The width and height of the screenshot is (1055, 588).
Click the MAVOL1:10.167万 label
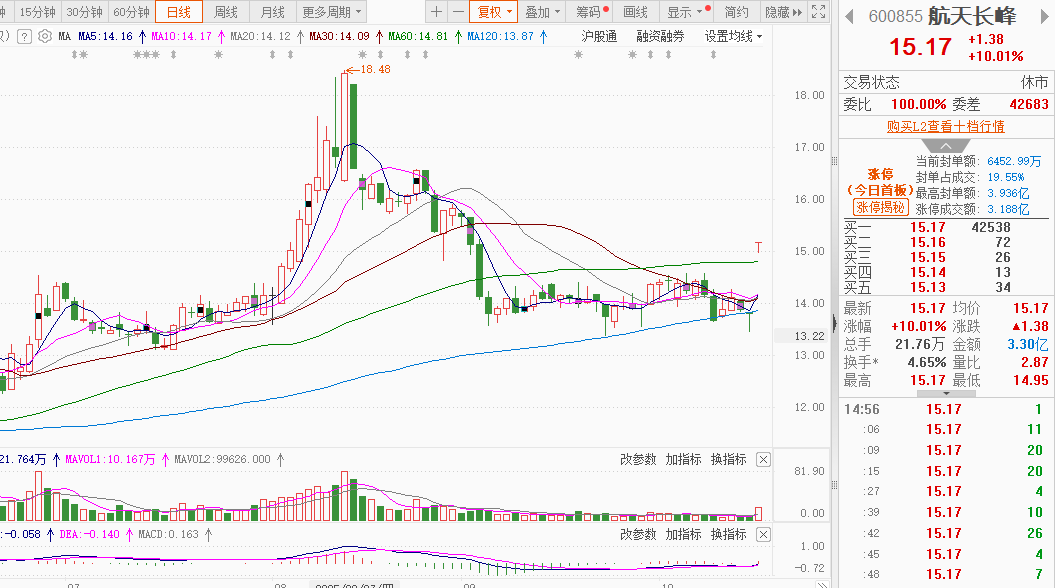[x=110, y=460]
